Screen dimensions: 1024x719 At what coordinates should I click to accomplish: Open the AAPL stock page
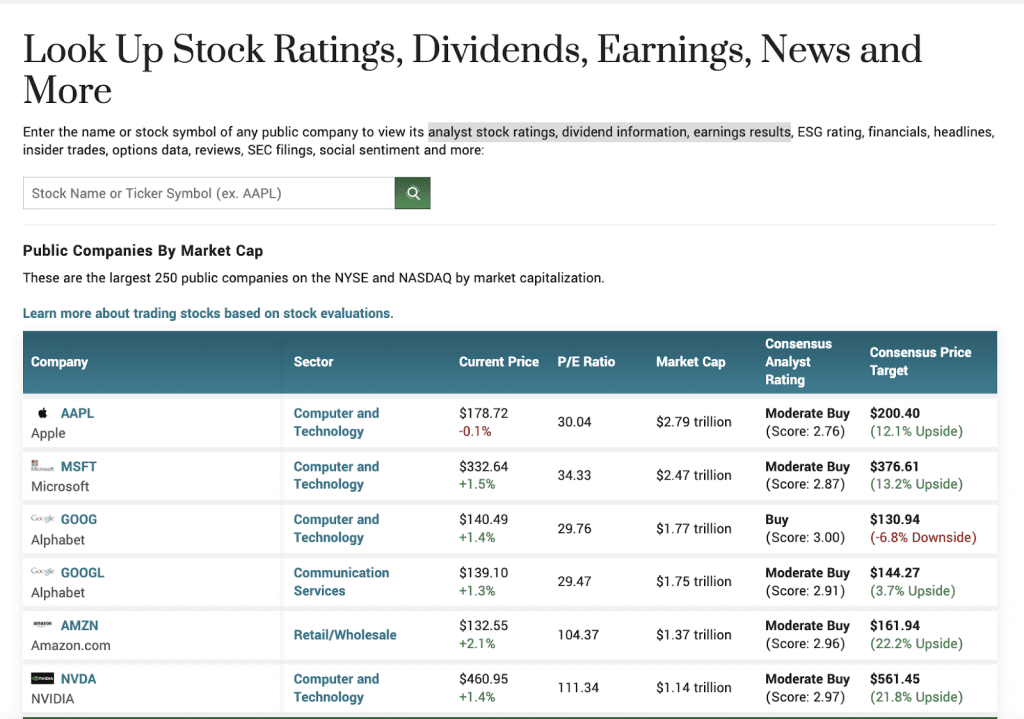[77, 412]
